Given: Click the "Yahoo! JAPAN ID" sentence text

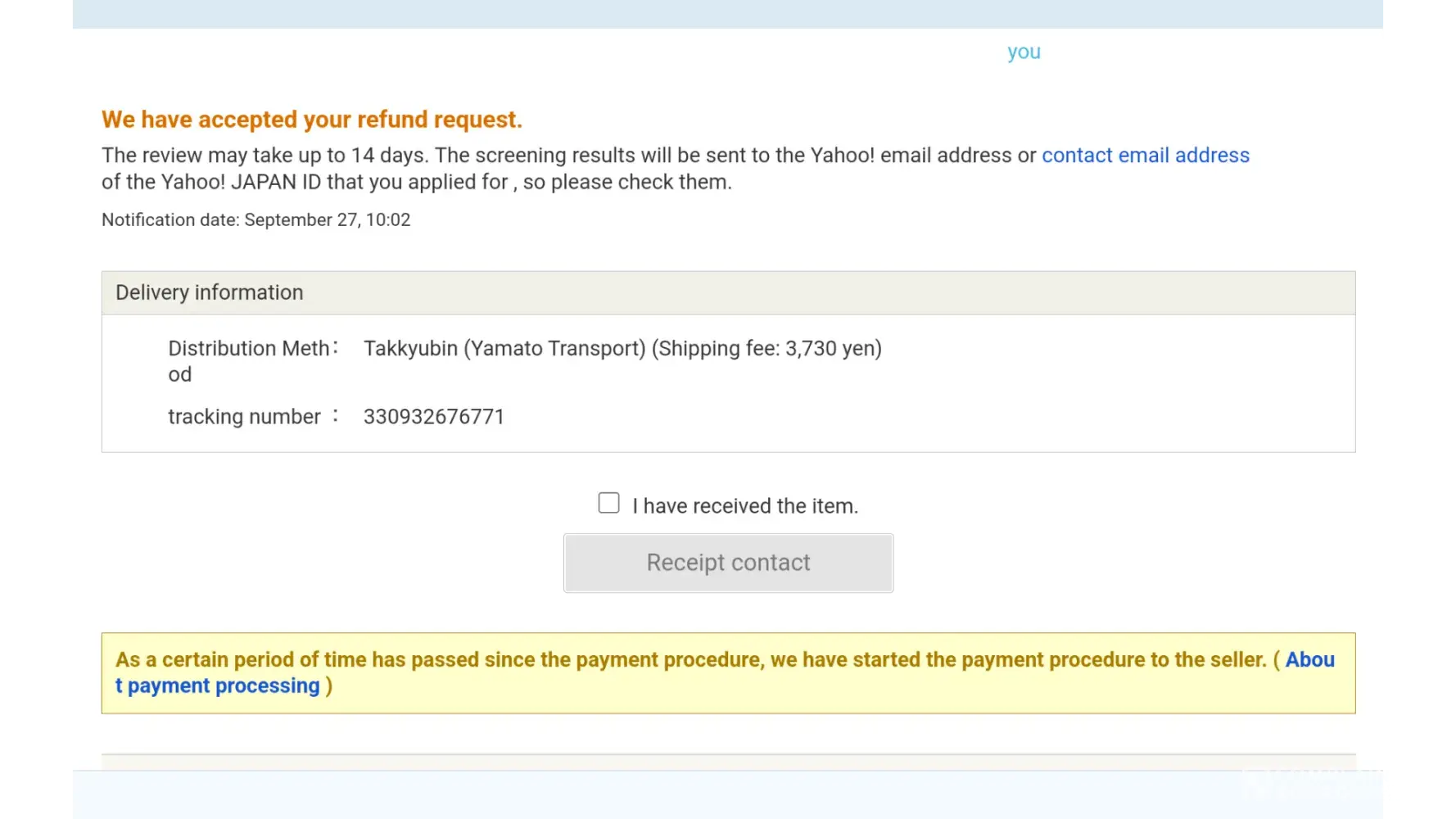Looking at the screenshot, I should 416,183.
